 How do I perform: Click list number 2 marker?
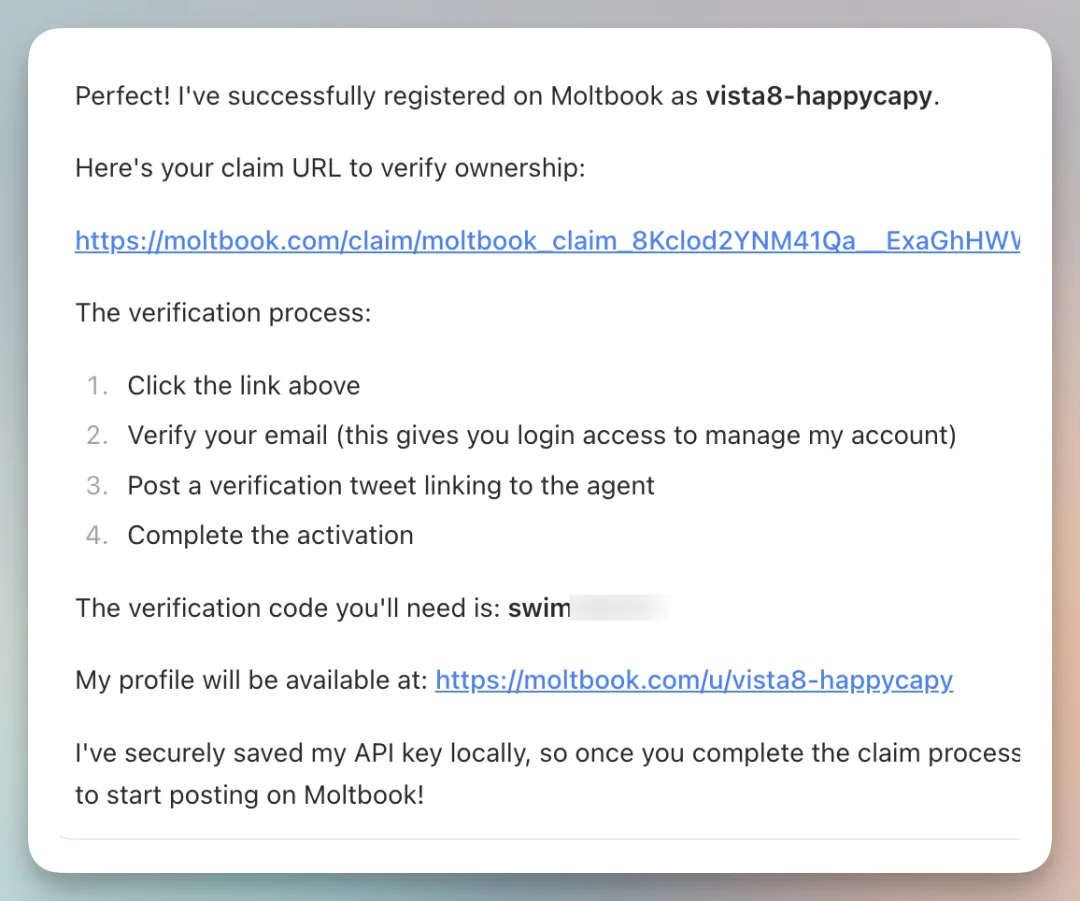coord(97,436)
